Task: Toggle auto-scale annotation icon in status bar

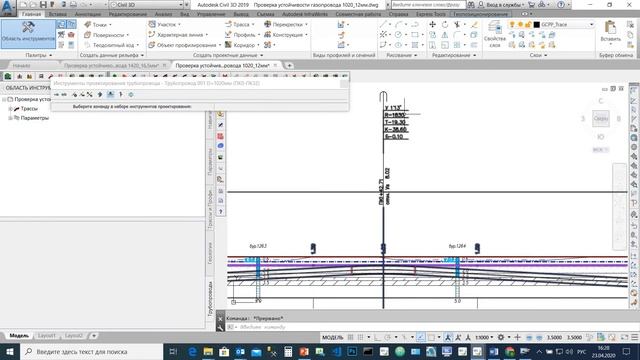Action: click(x=468, y=337)
